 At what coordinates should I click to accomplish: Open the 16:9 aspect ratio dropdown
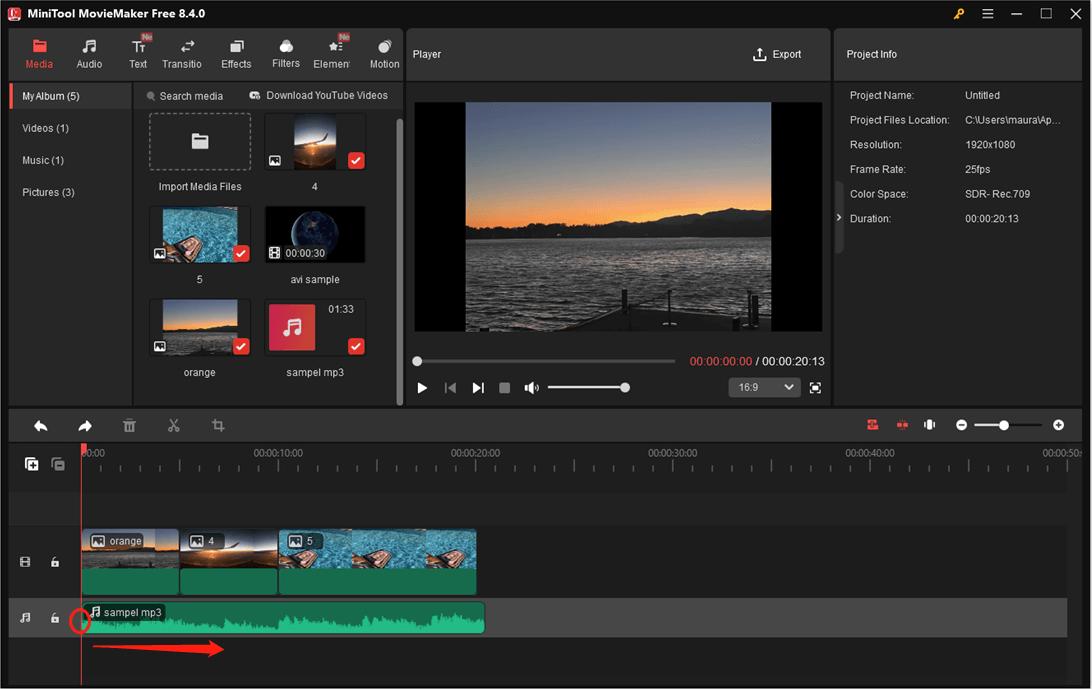pos(764,387)
